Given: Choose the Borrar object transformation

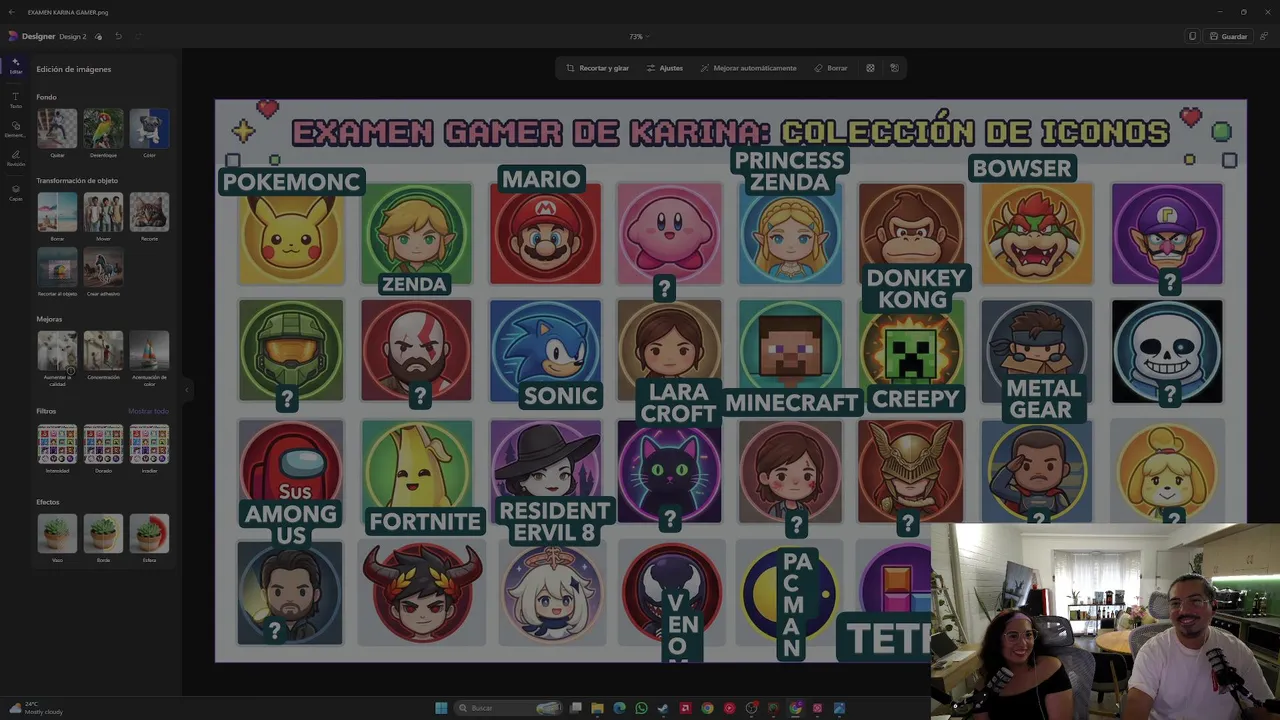Looking at the screenshot, I should click(57, 212).
